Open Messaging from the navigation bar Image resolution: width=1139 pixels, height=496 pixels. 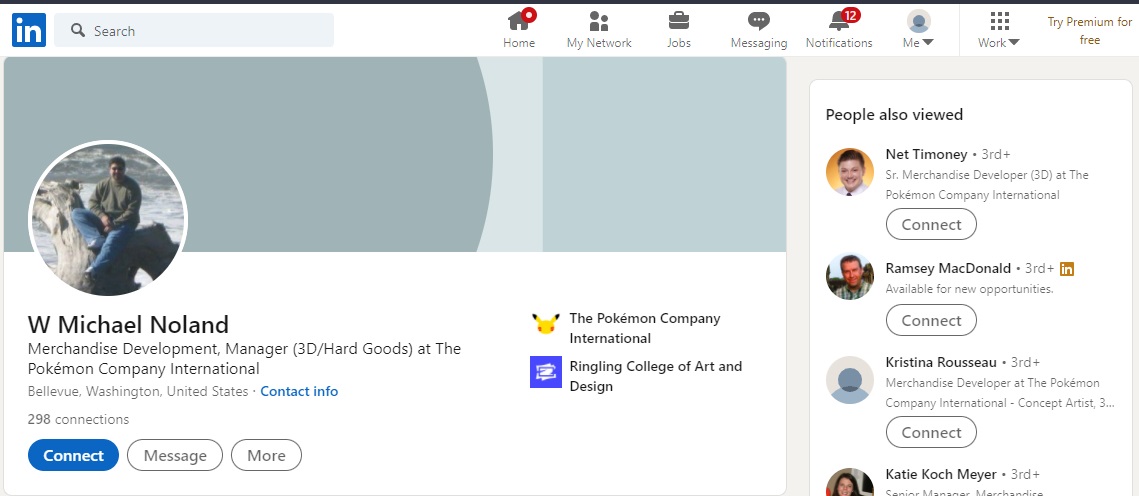(x=759, y=30)
